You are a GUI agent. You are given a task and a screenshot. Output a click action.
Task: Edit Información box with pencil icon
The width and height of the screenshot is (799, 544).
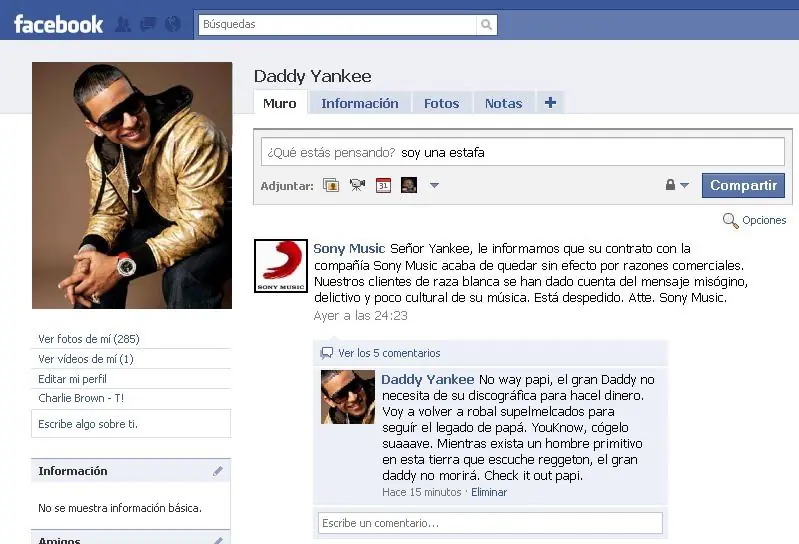[x=218, y=471]
